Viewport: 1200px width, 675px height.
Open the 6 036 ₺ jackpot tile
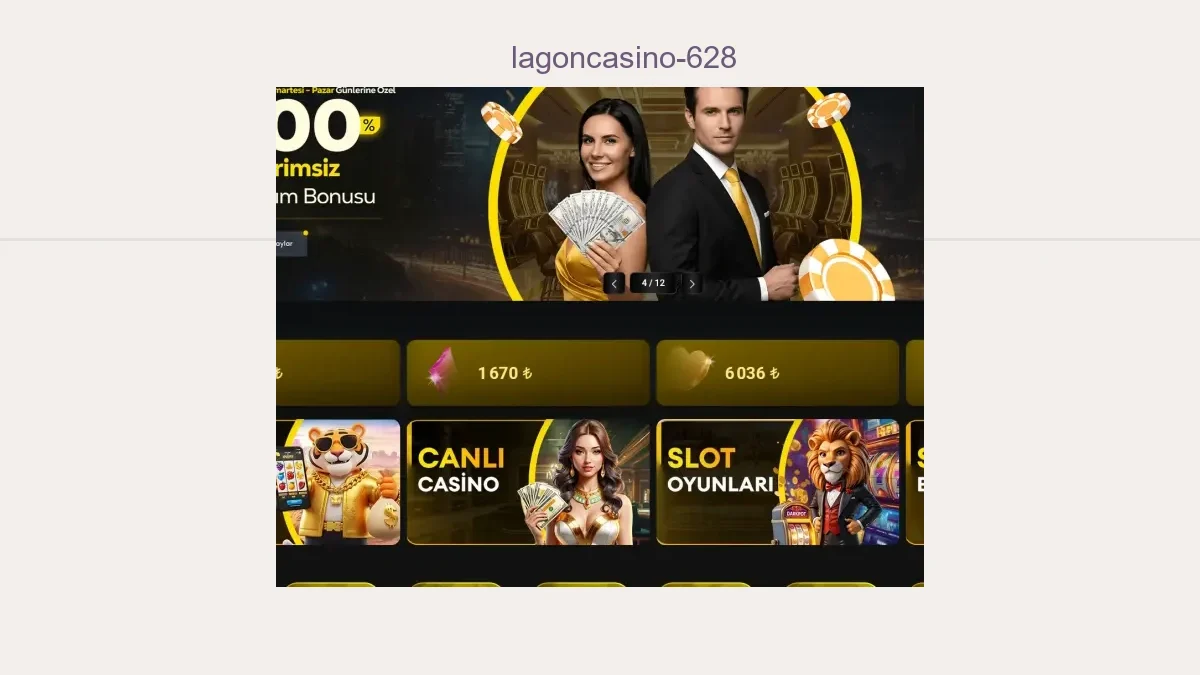point(777,372)
